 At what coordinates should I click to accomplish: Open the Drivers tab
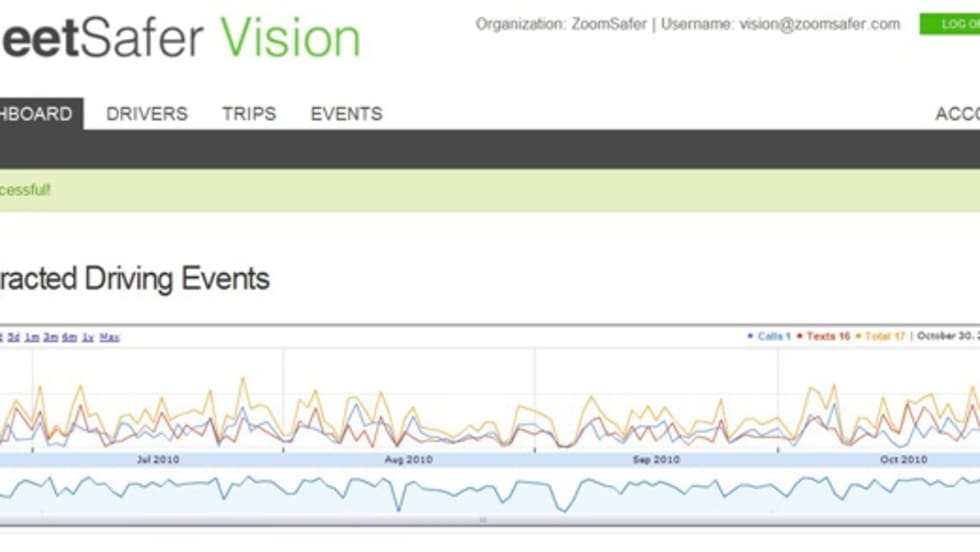coord(147,114)
